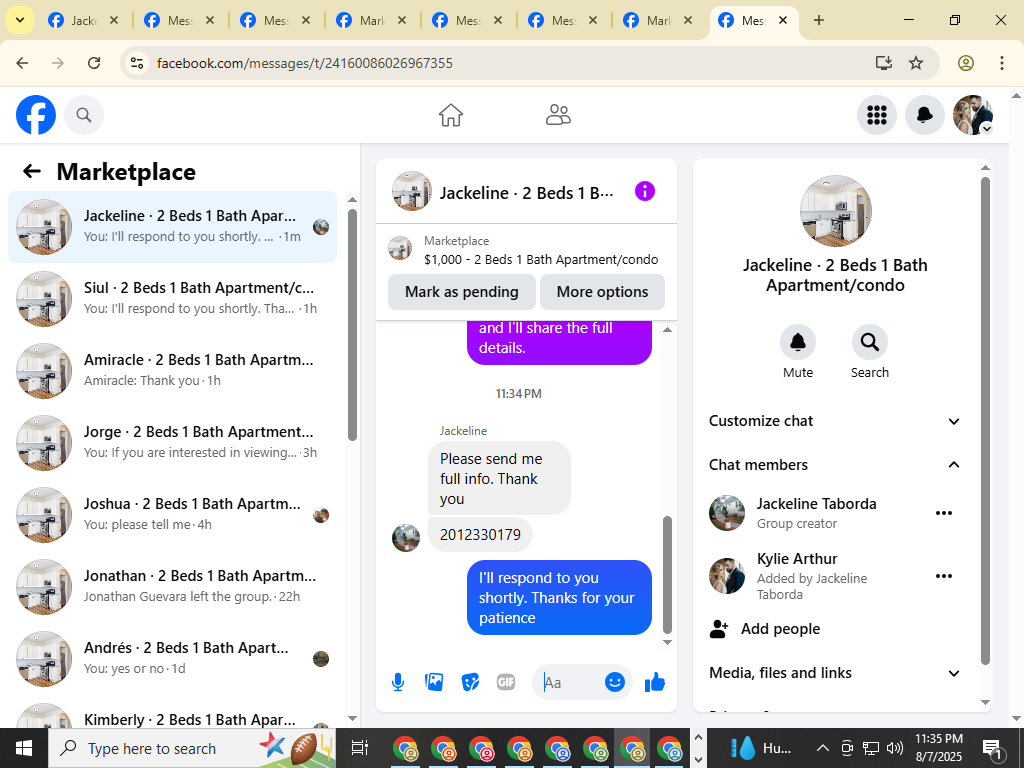Click the browser address bar URL

click(x=305, y=63)
